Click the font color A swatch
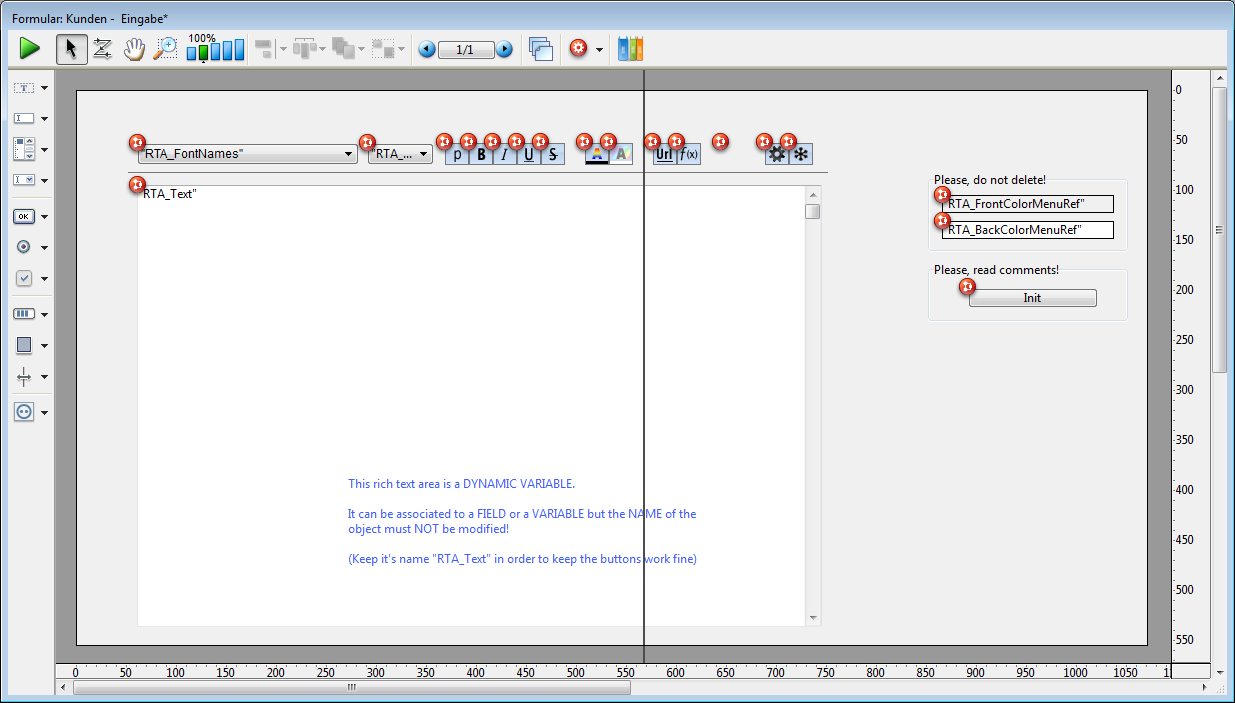 pyautogui.click(x=597, y=155)
